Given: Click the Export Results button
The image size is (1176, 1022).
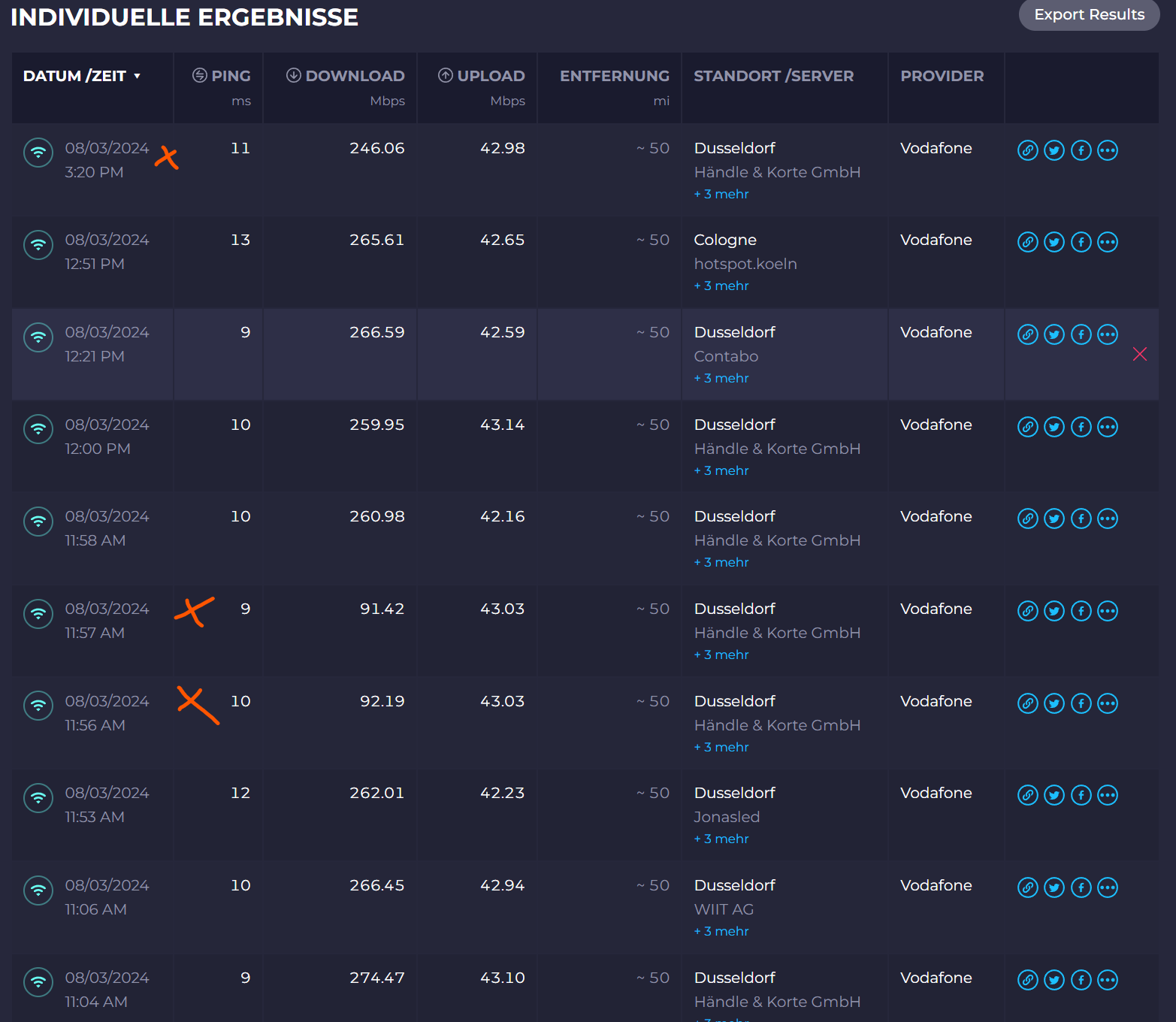Looking at the screenshot, I should [1089, 15].
